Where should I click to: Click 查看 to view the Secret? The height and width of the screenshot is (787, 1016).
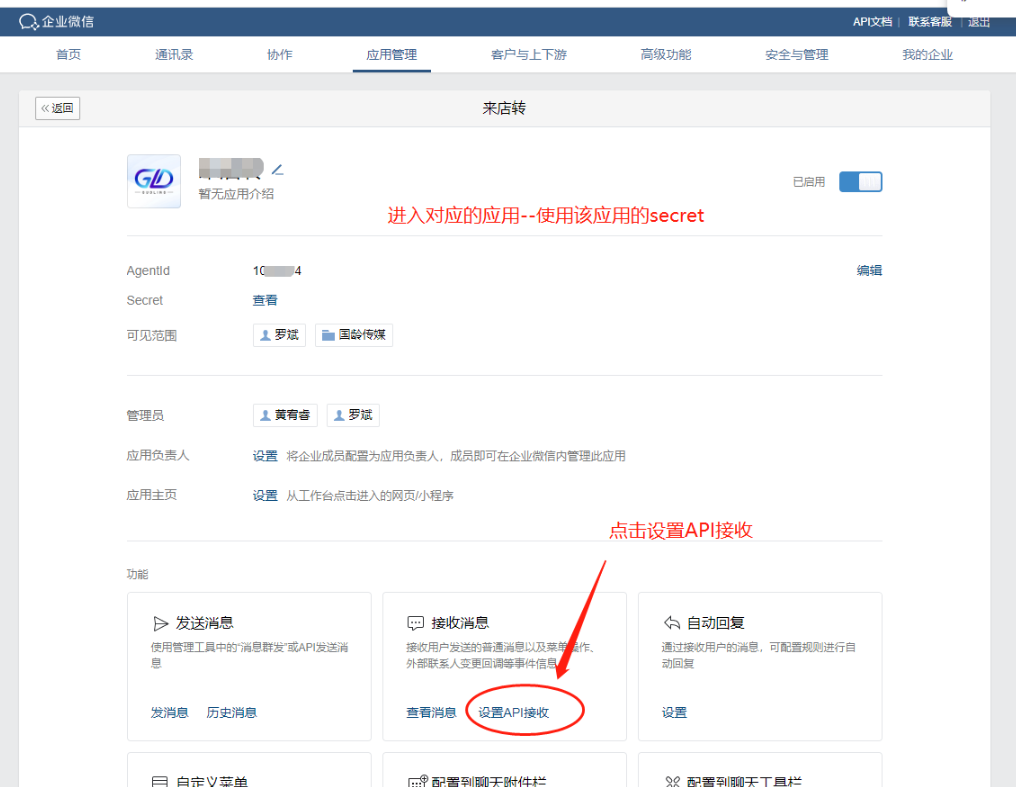click(265, 300)
